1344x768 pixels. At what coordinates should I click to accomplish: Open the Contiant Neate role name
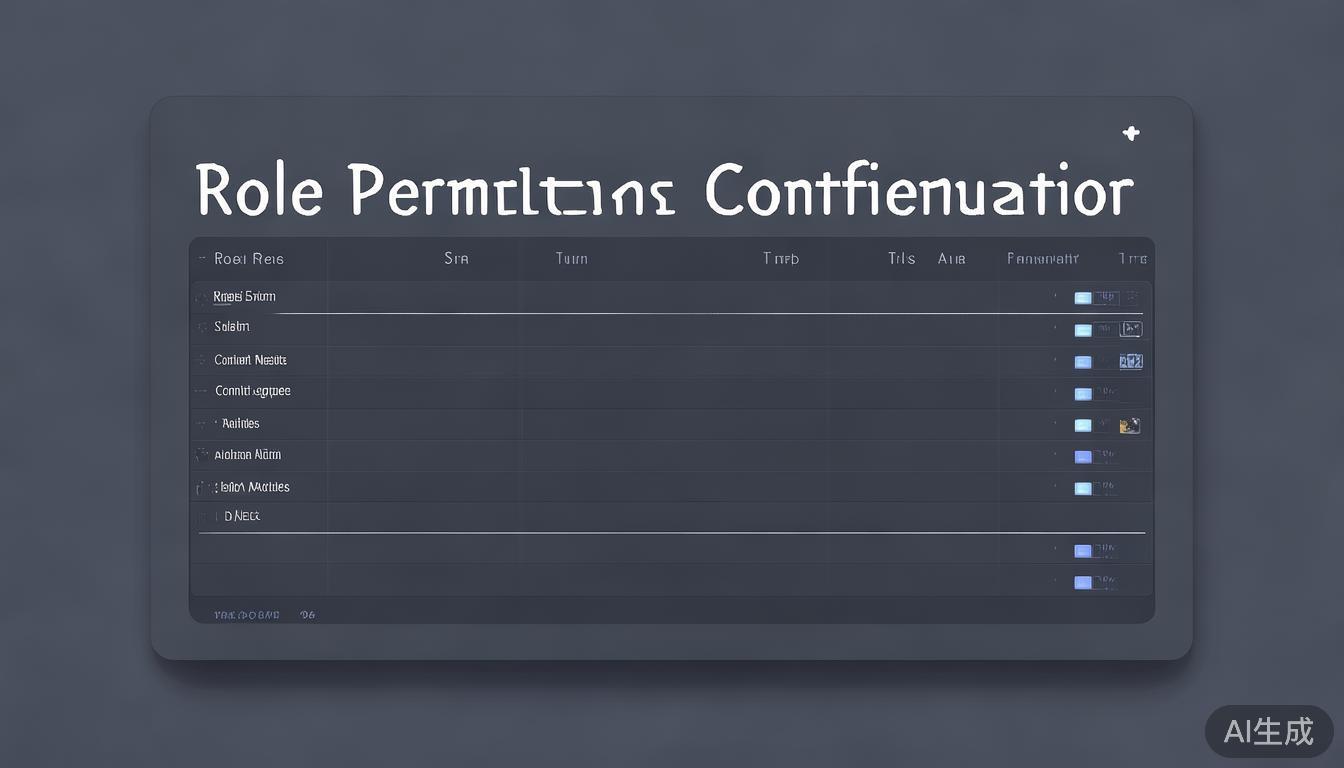click(x=250, y=360)
